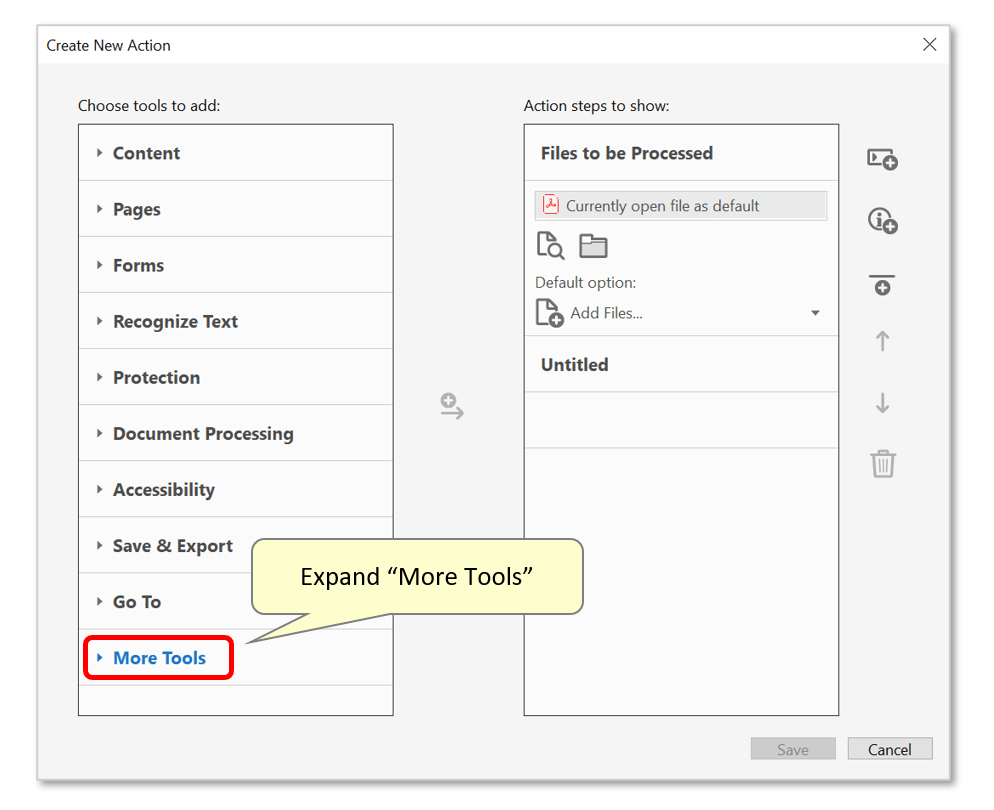Select the Recognize Text label
Viewport: 994px width, 810px height.
[176, 322]
